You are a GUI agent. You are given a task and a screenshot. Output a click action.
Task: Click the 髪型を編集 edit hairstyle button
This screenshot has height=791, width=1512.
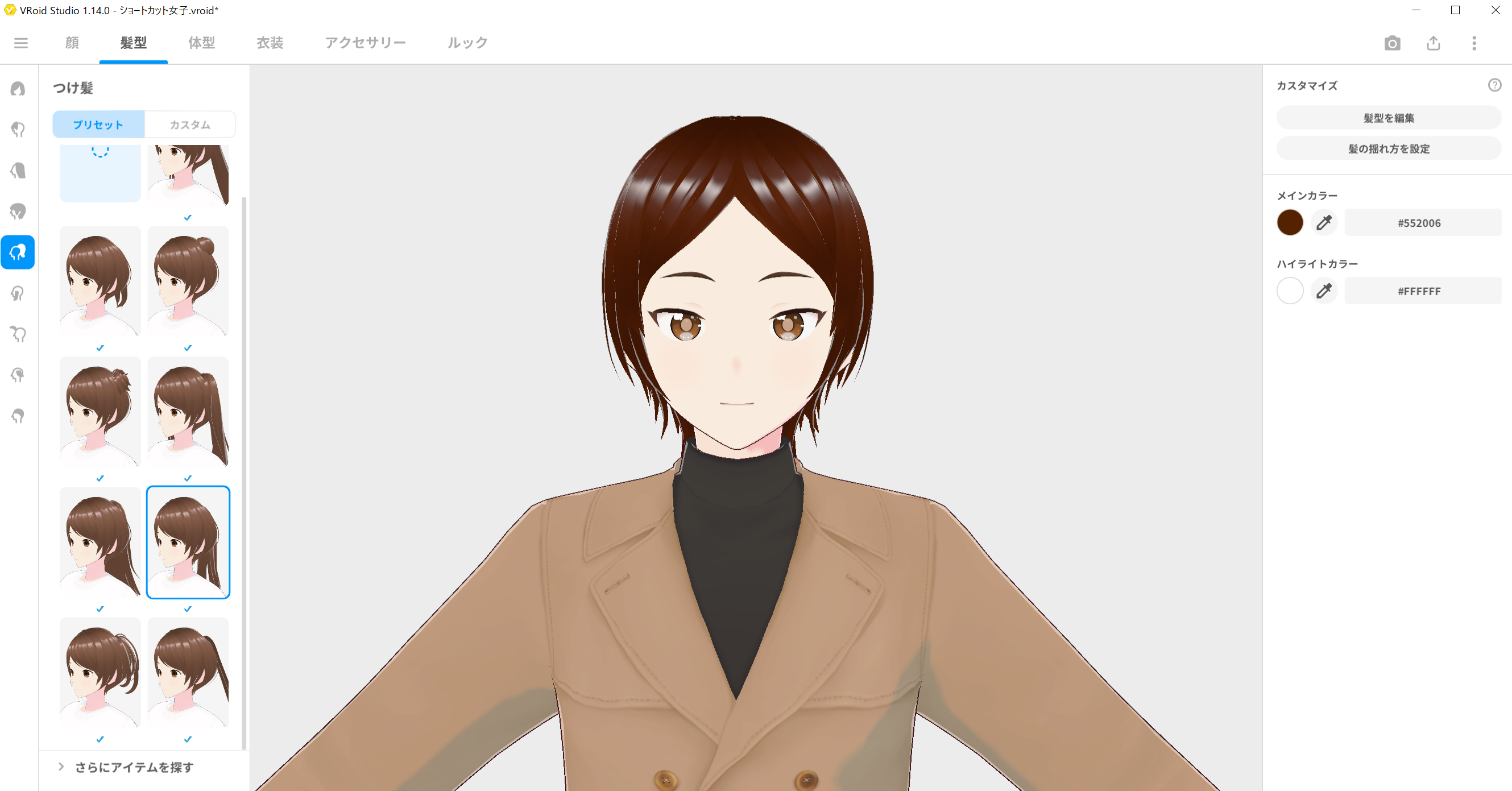click(1388, 118)
